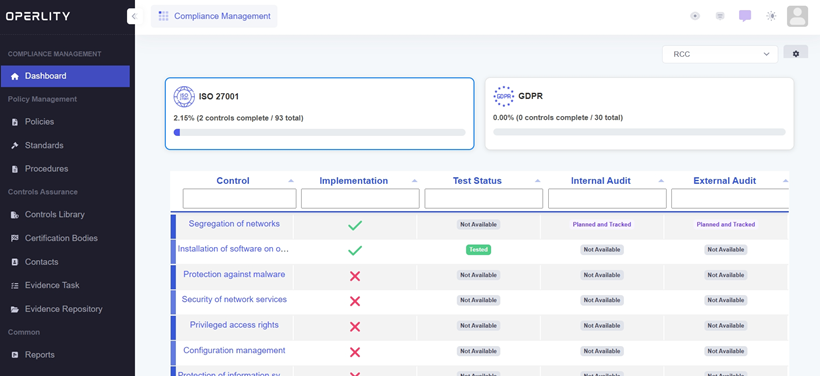The width and height of the screenshot is (820, 376).
Task: Click red X for Protection against malware
Action: (355, 276)
